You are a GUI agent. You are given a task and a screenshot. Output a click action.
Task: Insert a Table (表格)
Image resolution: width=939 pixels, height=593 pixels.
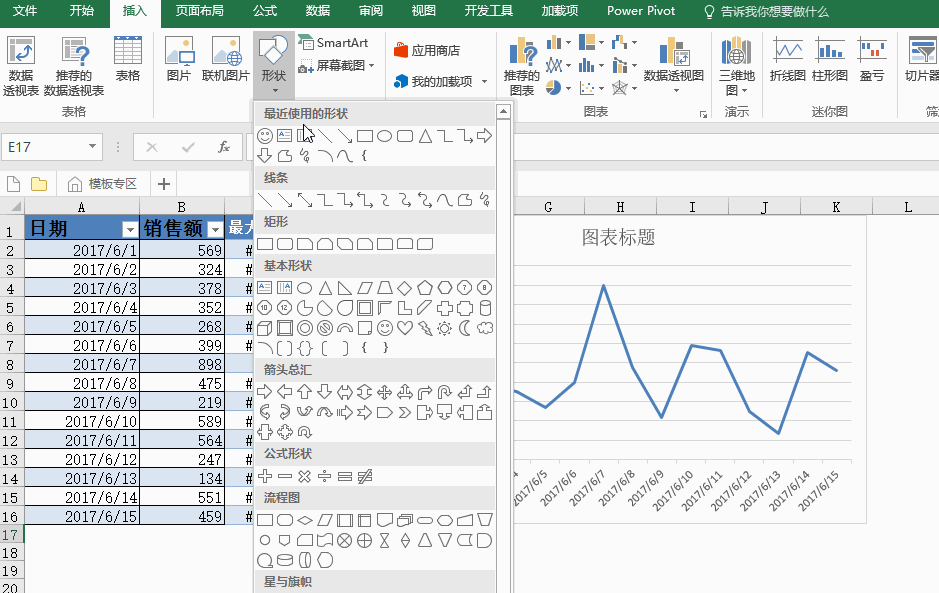pyautogui.click(x=128, y=59)
